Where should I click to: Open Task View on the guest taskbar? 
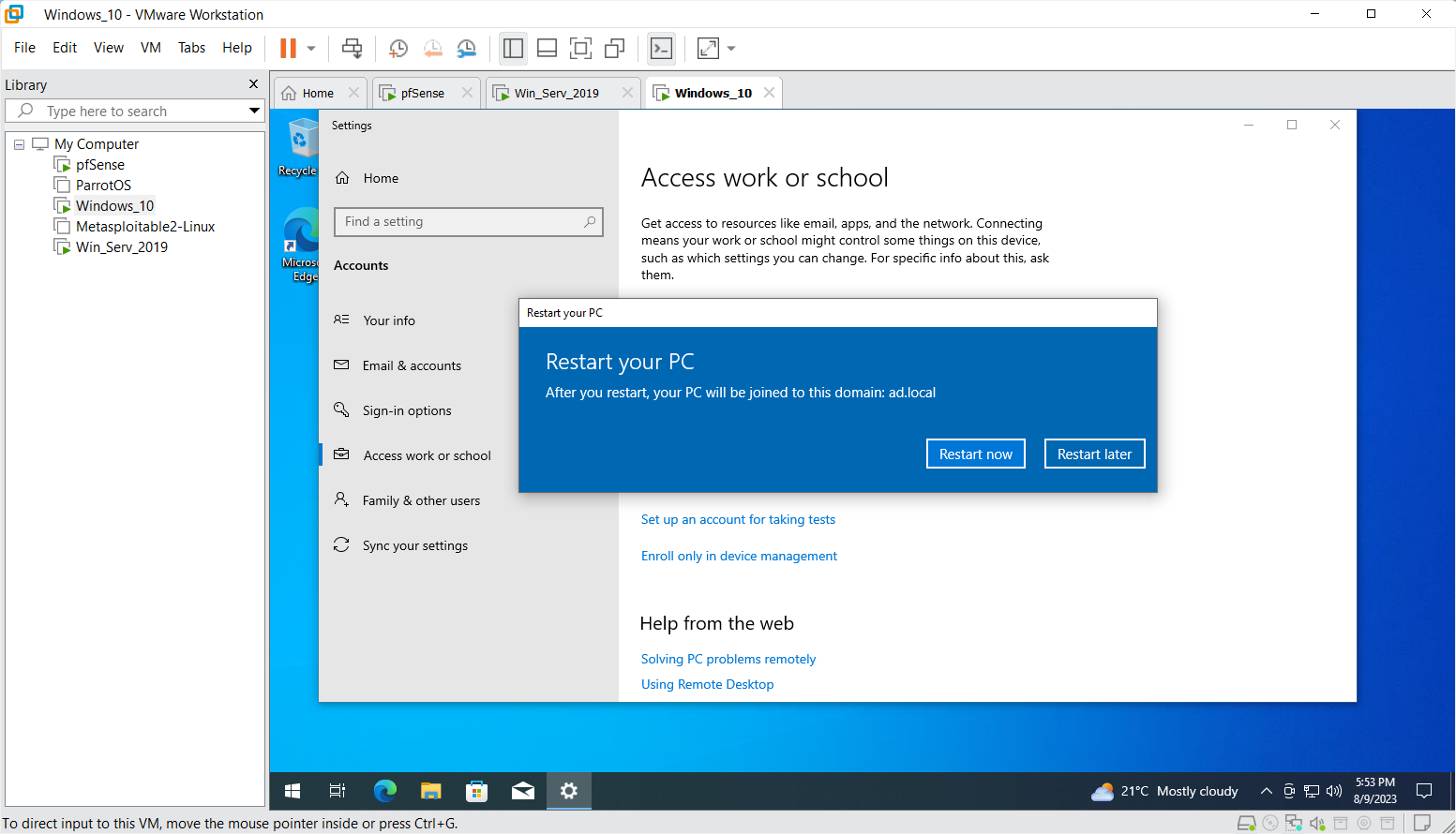coord(338,791)
